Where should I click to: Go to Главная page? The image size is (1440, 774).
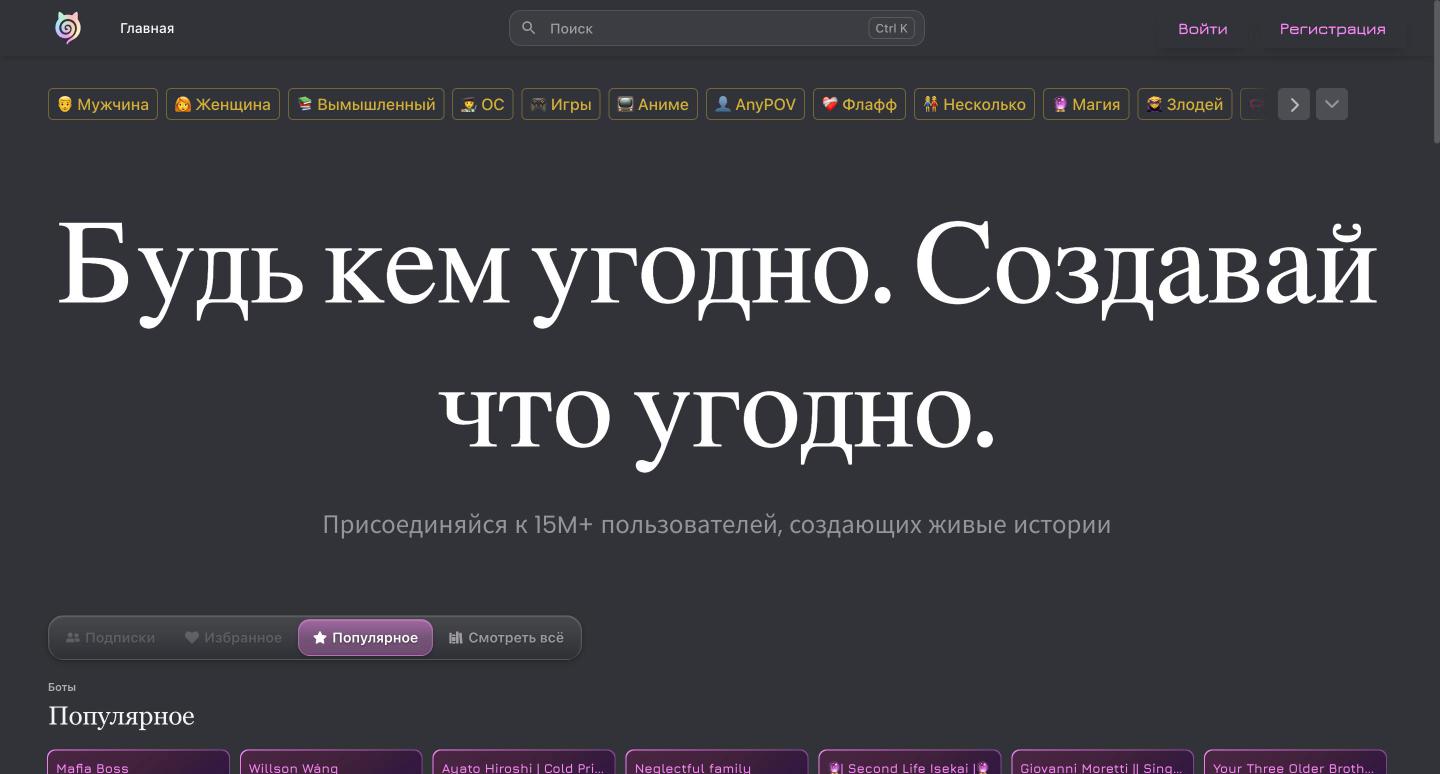click(147, 28)
